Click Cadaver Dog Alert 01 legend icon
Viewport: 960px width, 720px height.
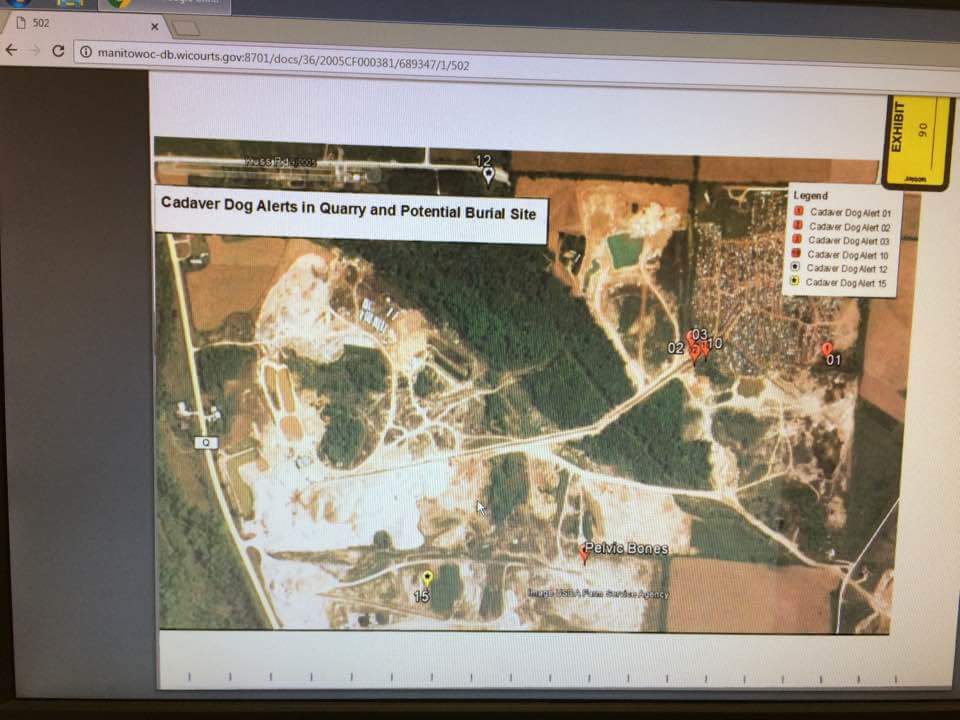tap(798, 212)
